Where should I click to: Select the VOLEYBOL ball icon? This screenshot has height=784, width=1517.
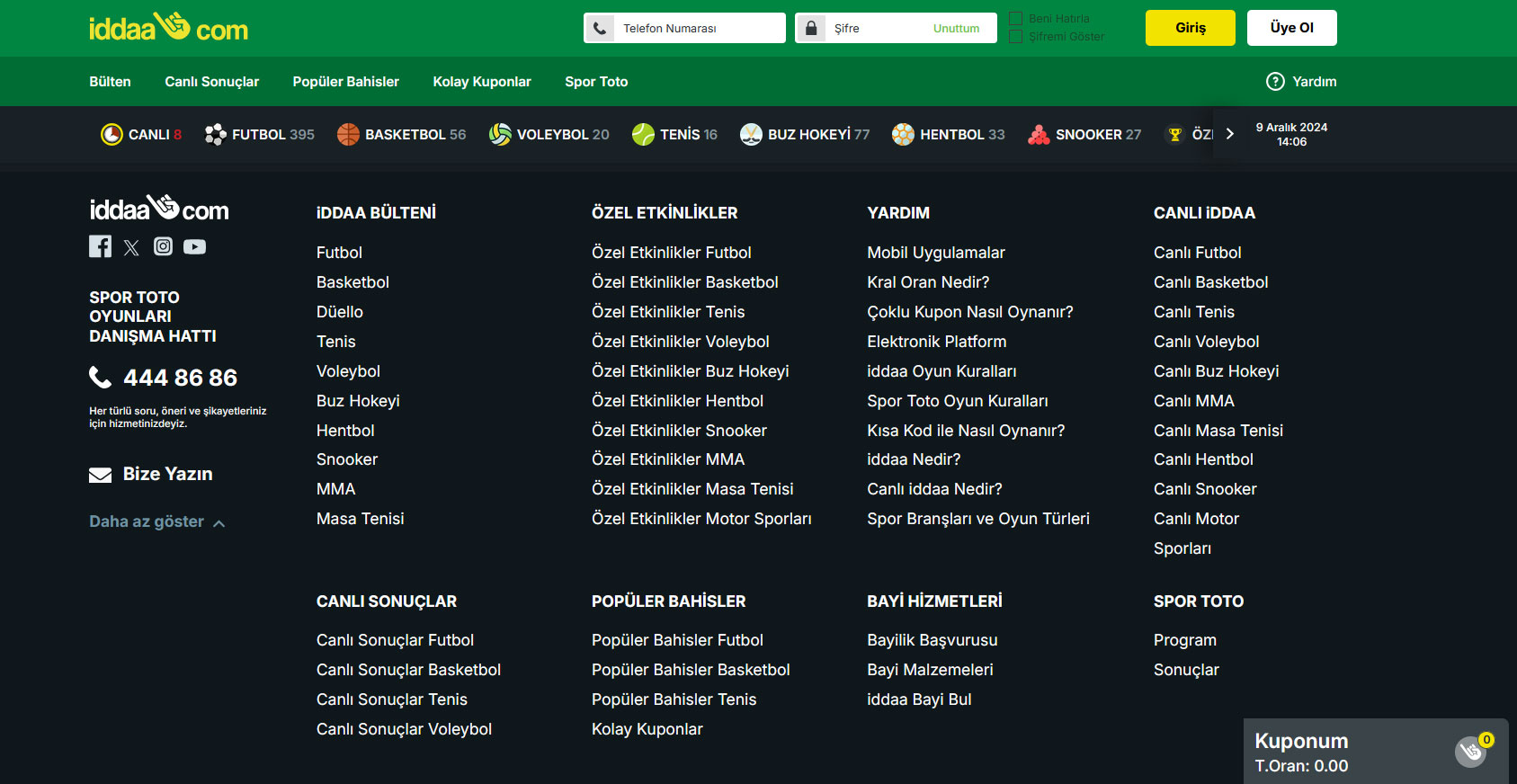500,135
